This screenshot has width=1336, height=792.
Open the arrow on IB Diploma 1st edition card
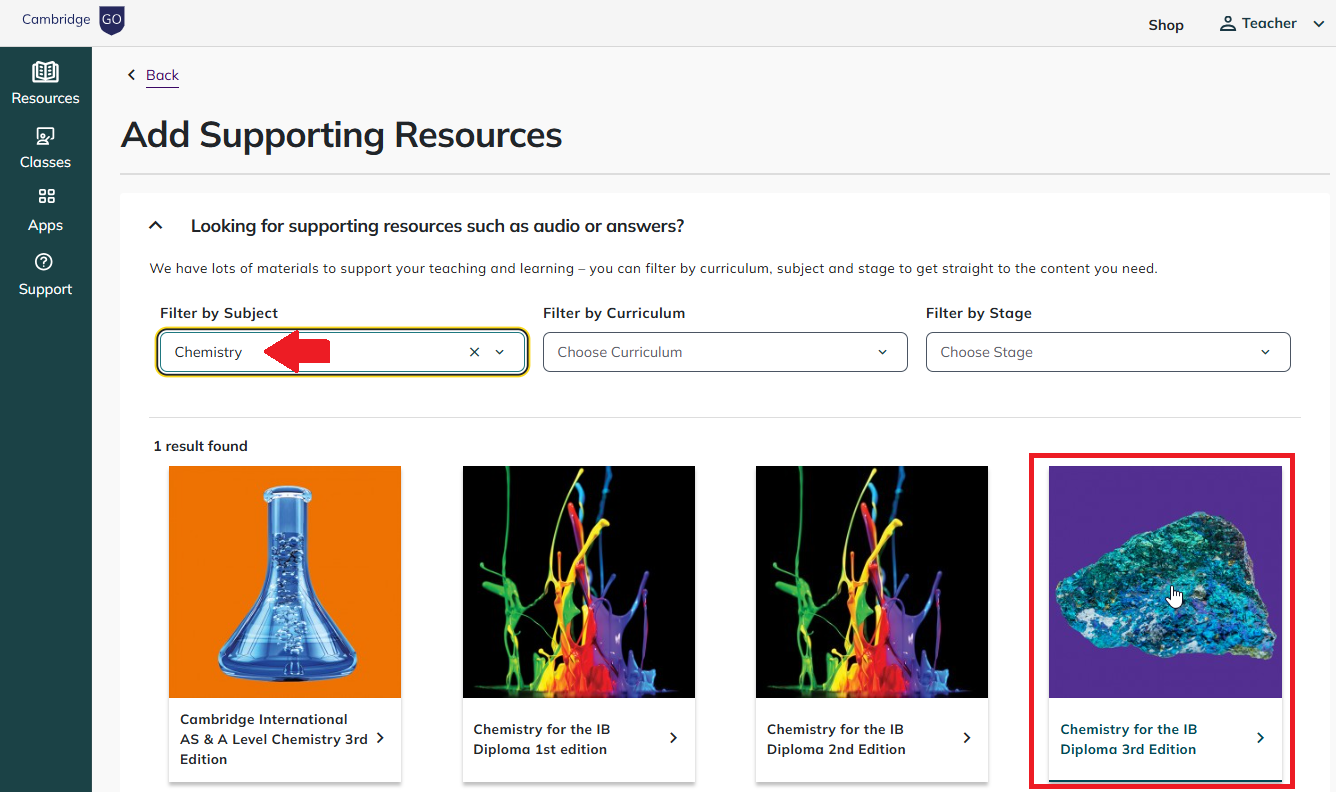click(673, 738)
